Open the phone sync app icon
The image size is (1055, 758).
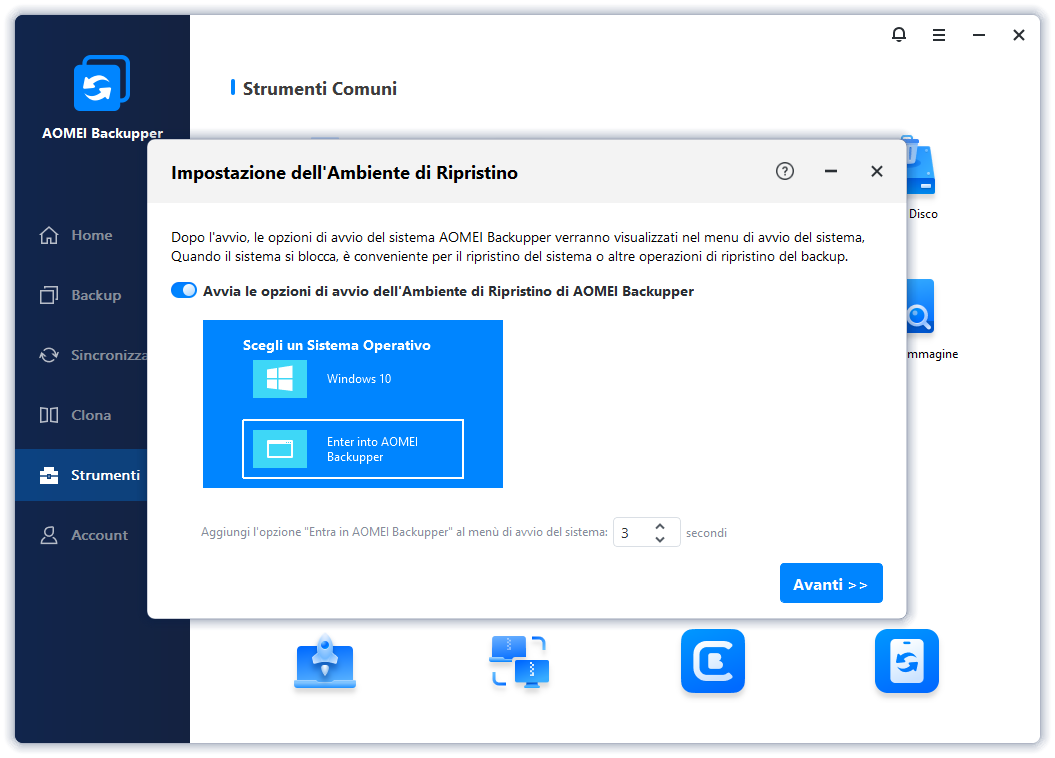pos(906,660)
